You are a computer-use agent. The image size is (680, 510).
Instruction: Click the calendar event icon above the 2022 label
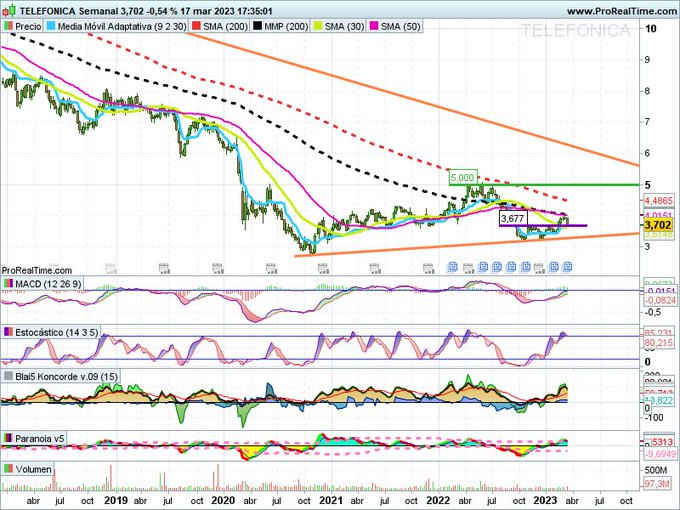click(x=429, y=268)
